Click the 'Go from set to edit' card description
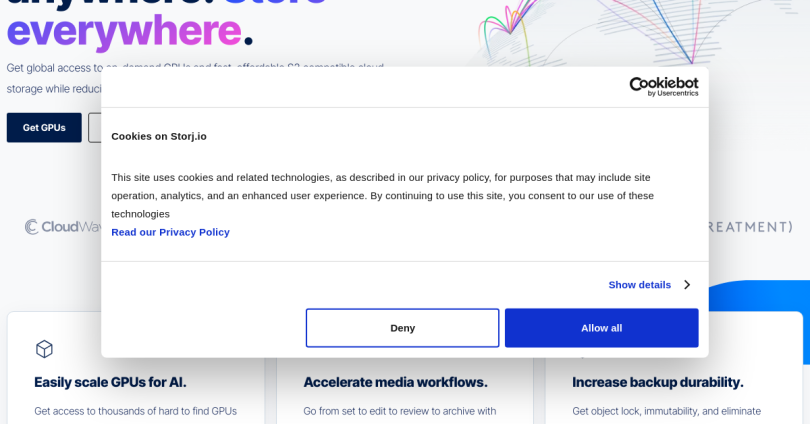Screen dimensions: 810x424 (400, 411)
